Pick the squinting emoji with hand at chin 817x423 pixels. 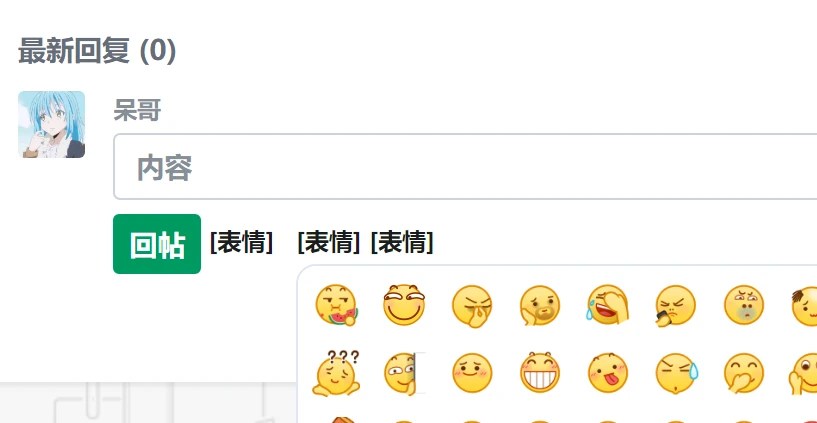coord(472,305)
